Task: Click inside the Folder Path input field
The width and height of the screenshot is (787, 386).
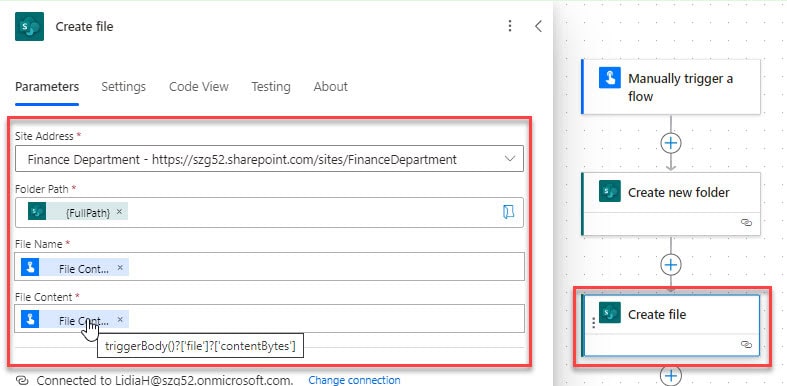Action: (x=269, y=212)
